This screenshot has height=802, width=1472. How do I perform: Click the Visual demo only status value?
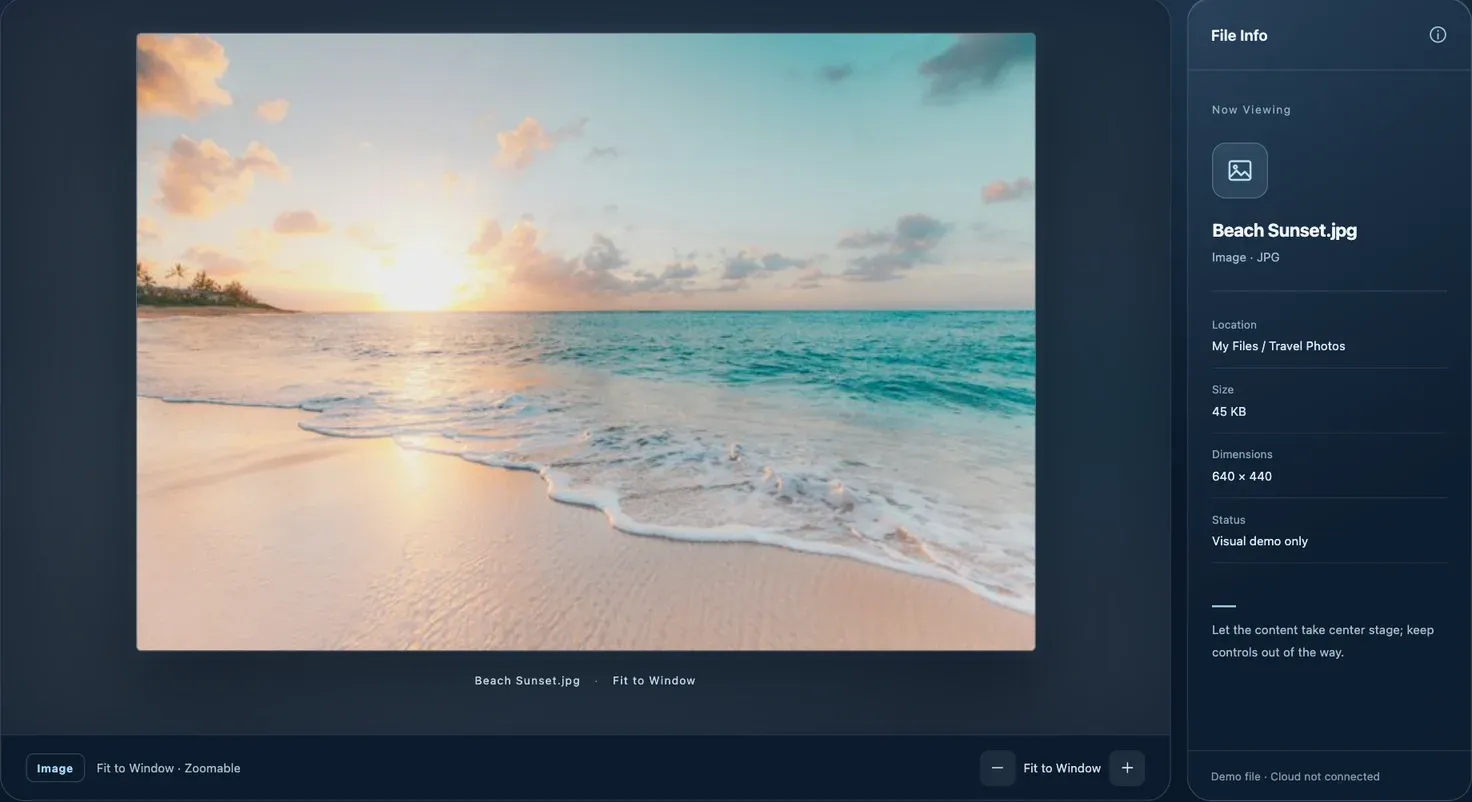1260,541
